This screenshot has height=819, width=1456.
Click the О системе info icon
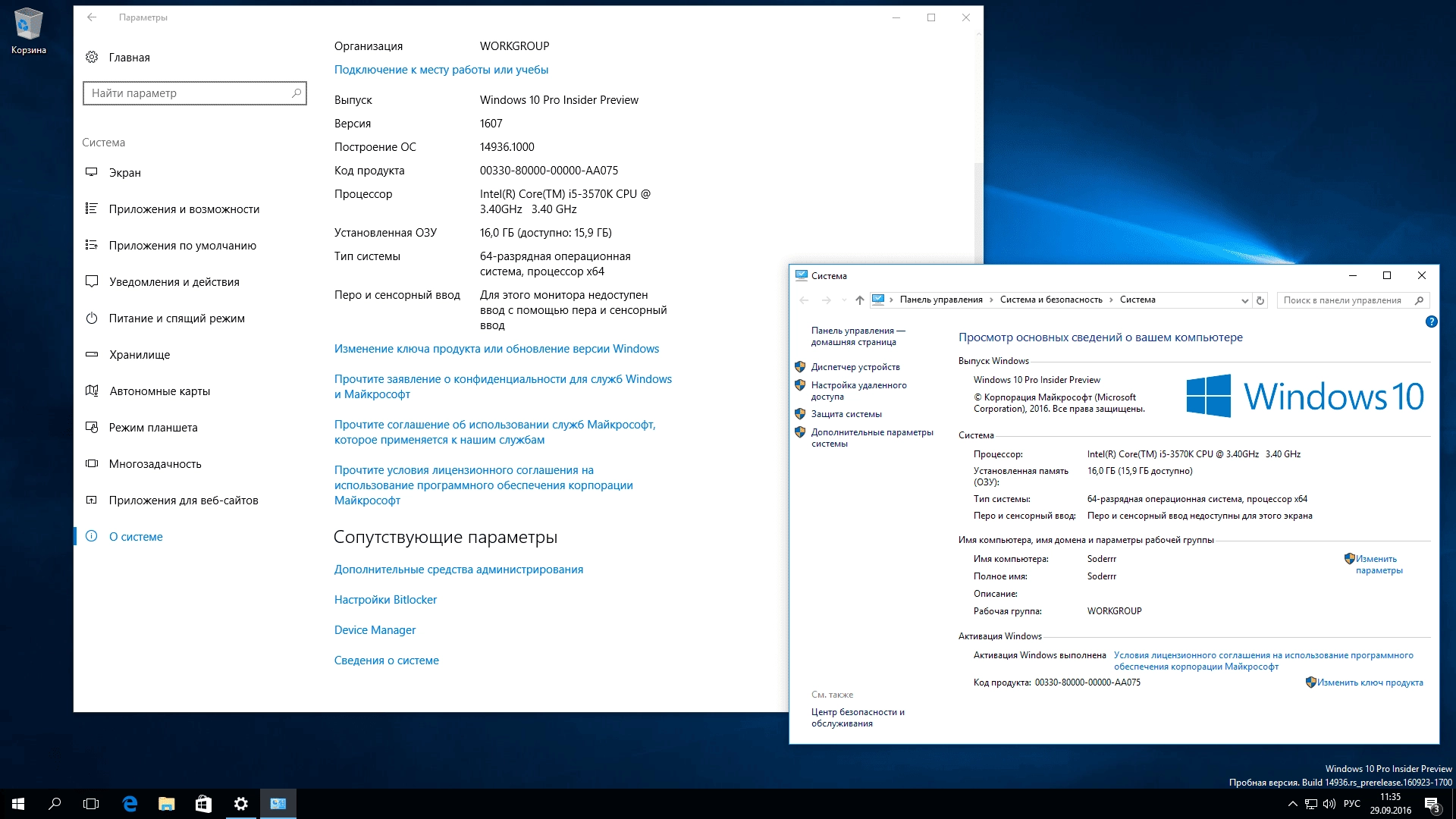(92, 536)
